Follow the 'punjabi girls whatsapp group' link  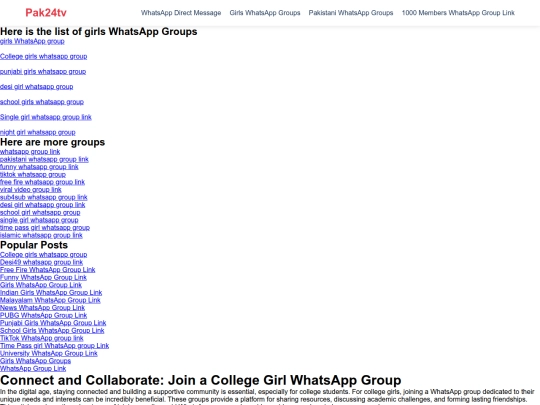click(43, 72)
